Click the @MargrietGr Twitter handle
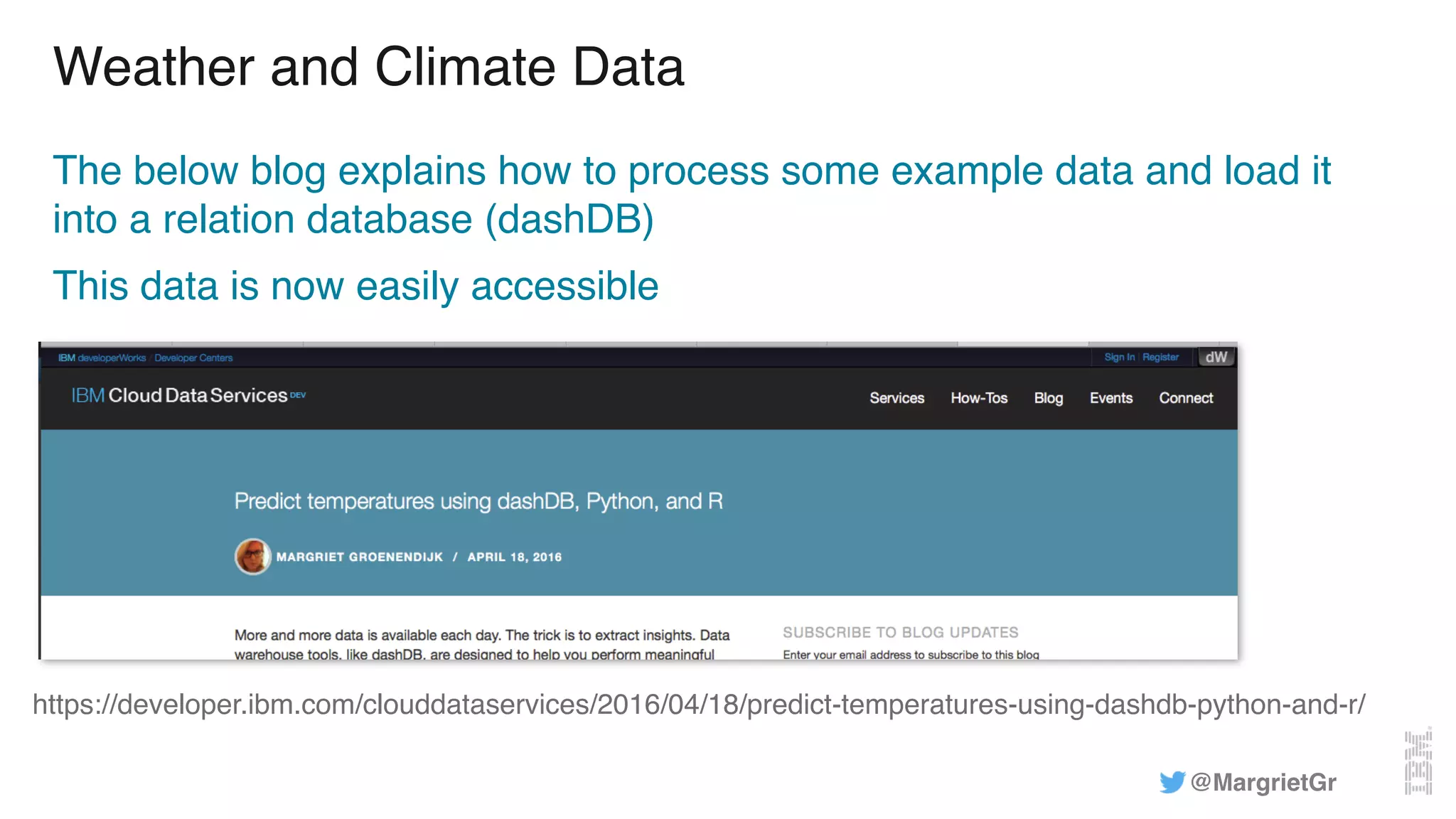The image size is (1456, 819). (x=1263, y=782)
